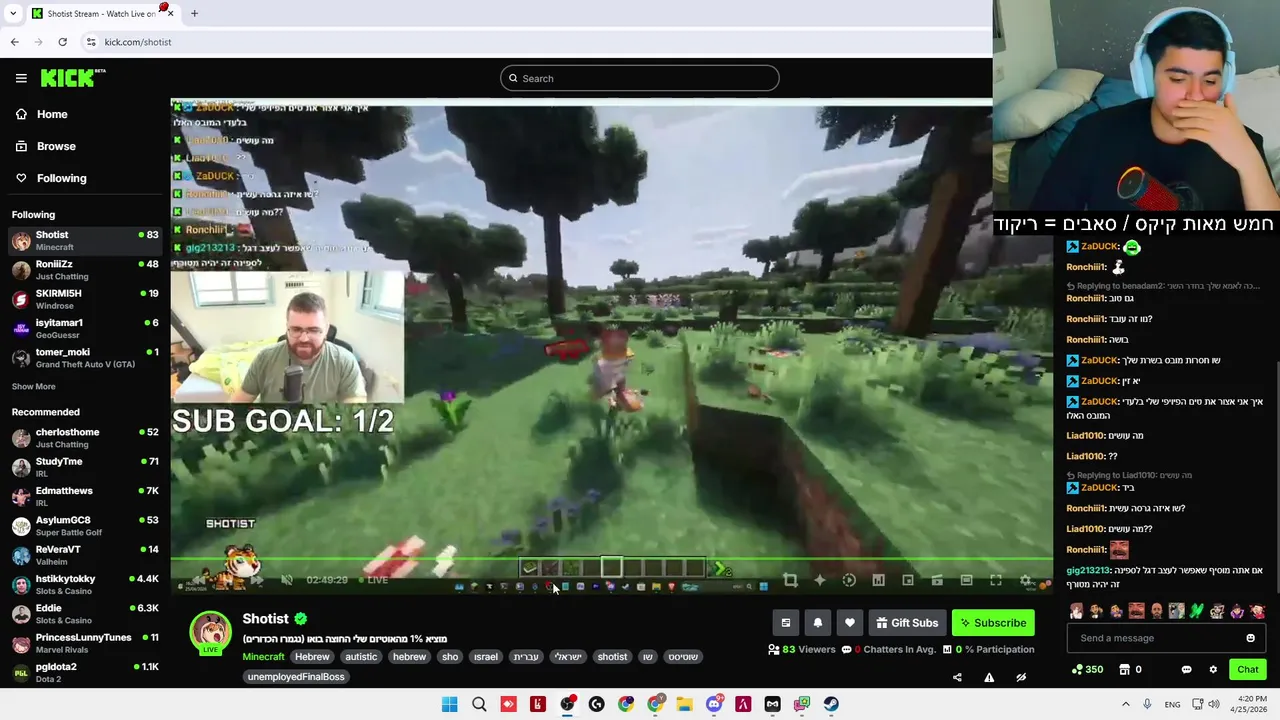Click the kick.com/shotist address bar

tap(535, 42)
